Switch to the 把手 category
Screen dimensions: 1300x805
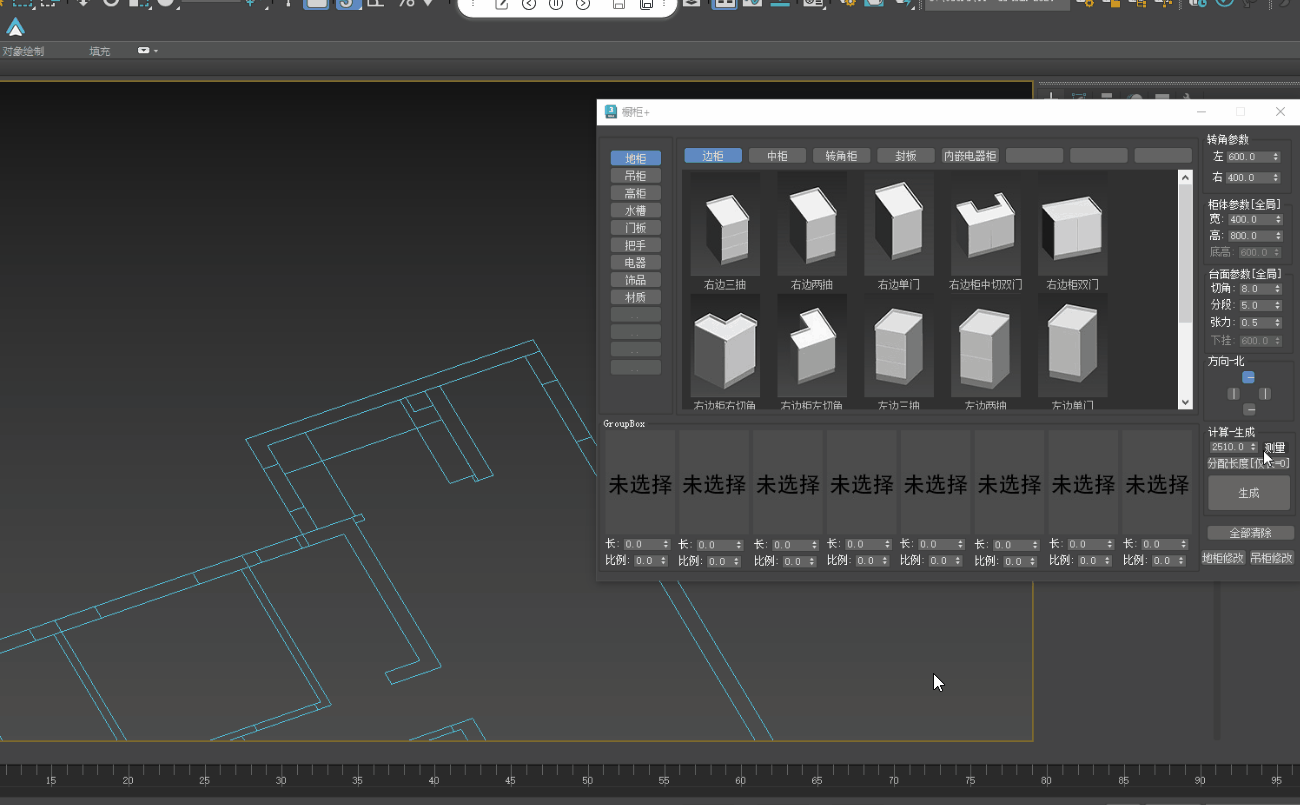[x=635, y=245]
